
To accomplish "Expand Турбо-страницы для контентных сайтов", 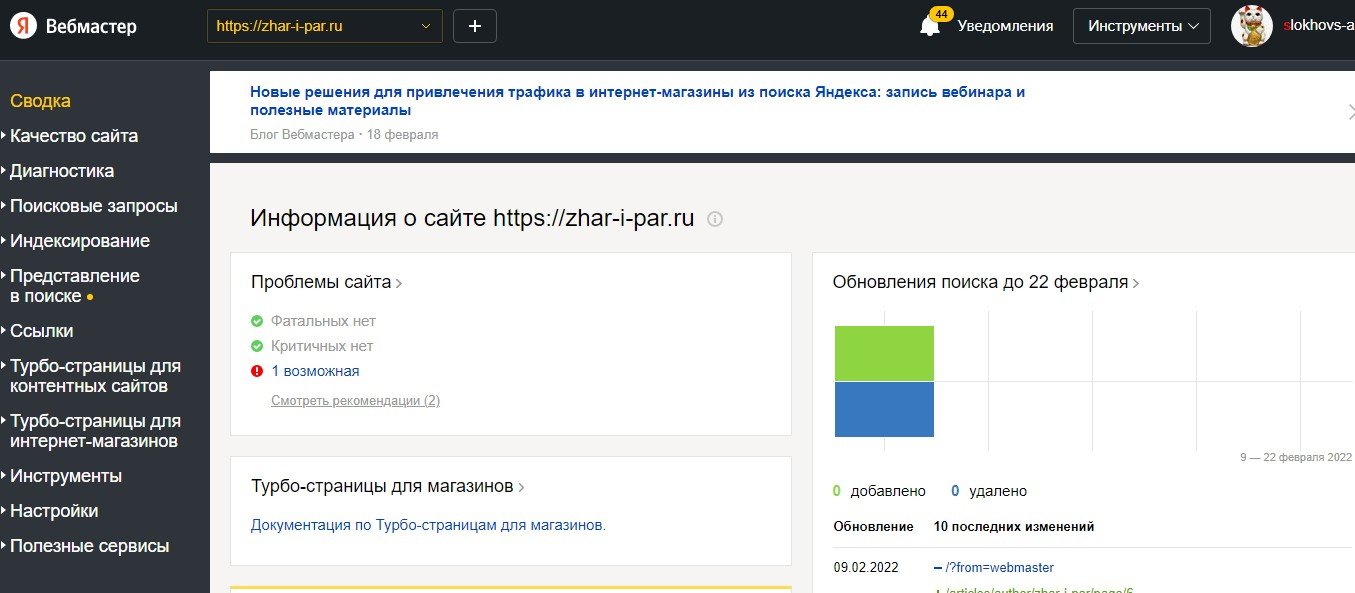I will (96, 376).
